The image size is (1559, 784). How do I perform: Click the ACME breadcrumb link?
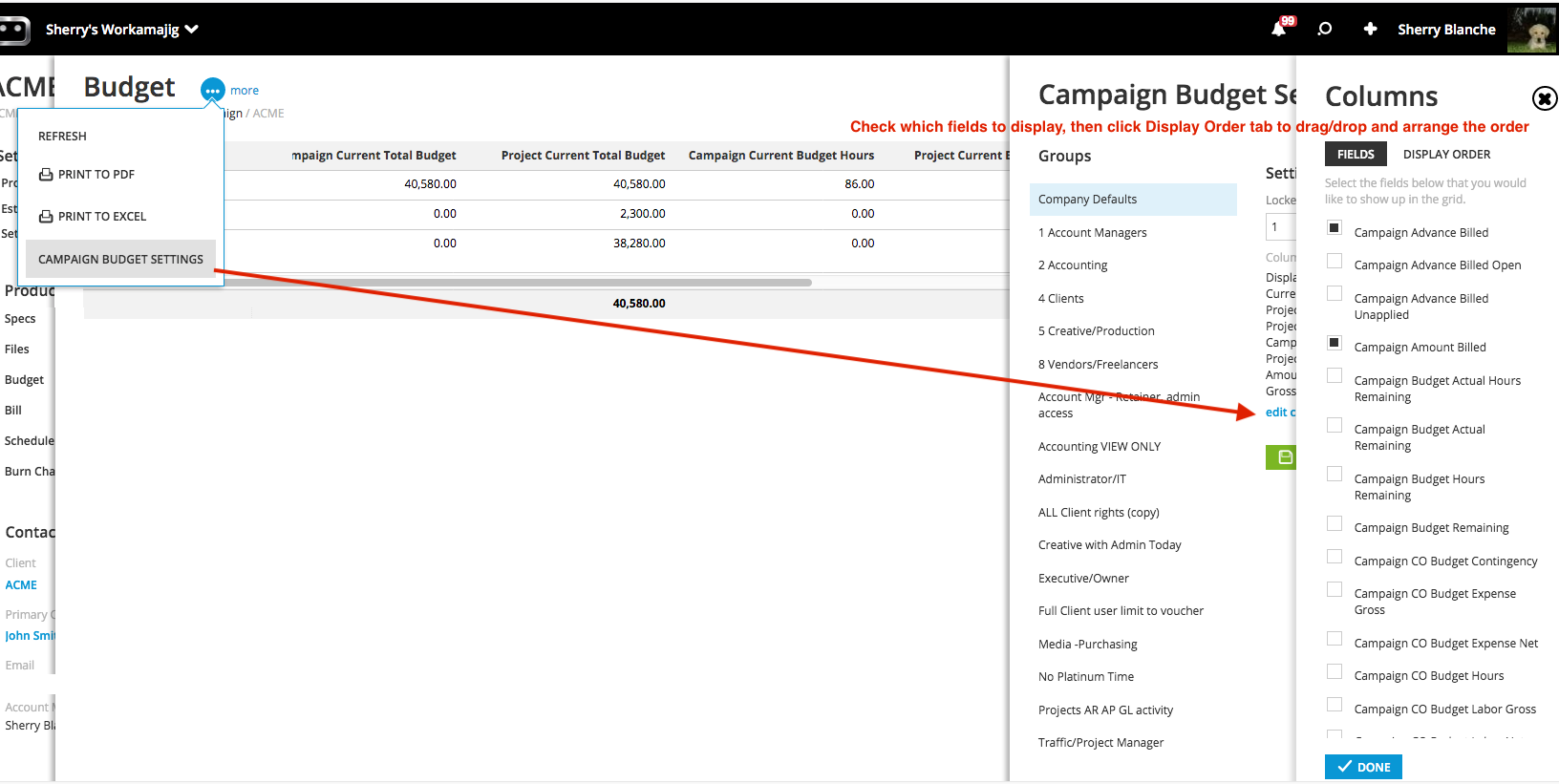[268, 114]
